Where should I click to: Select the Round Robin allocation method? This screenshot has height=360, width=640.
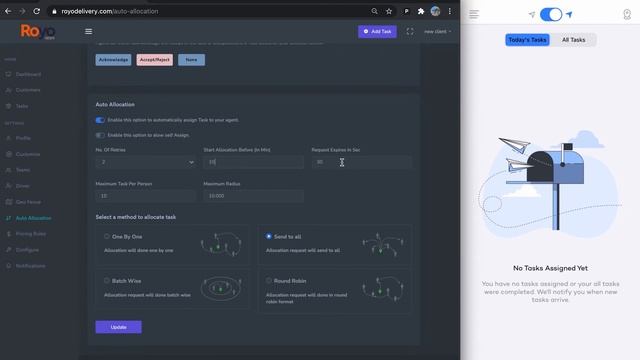(269, 281)
